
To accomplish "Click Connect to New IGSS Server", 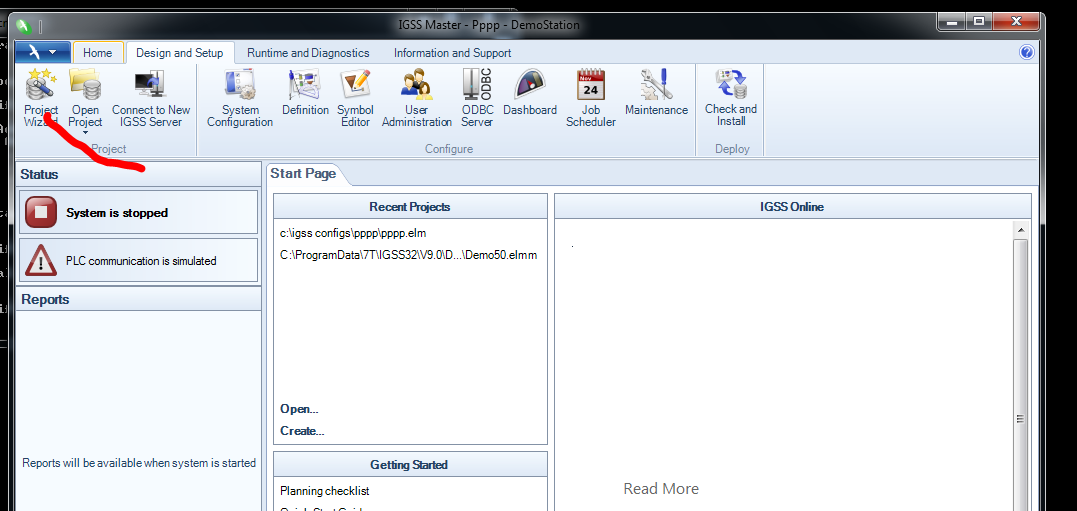I will pyautogui.click(x=150, y=96).
